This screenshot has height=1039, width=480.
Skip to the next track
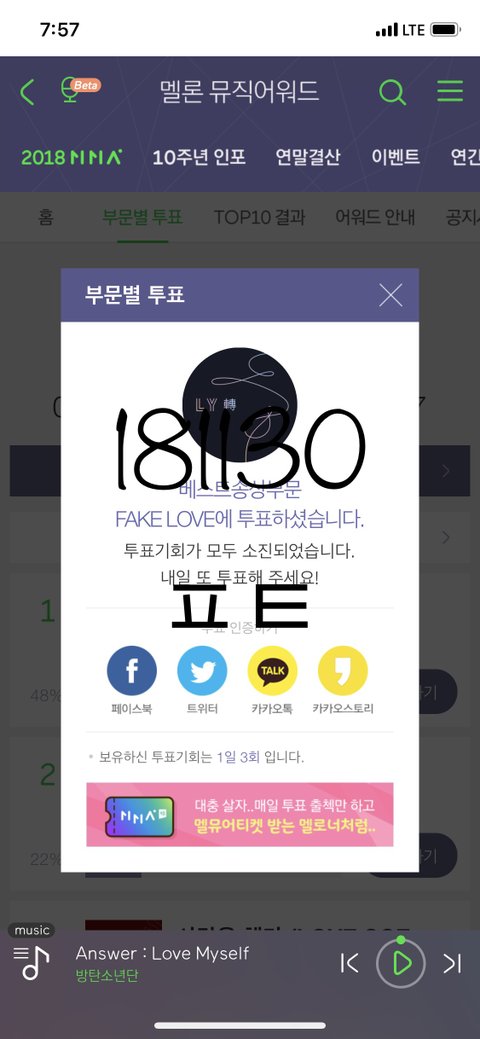tap(451, 963)
